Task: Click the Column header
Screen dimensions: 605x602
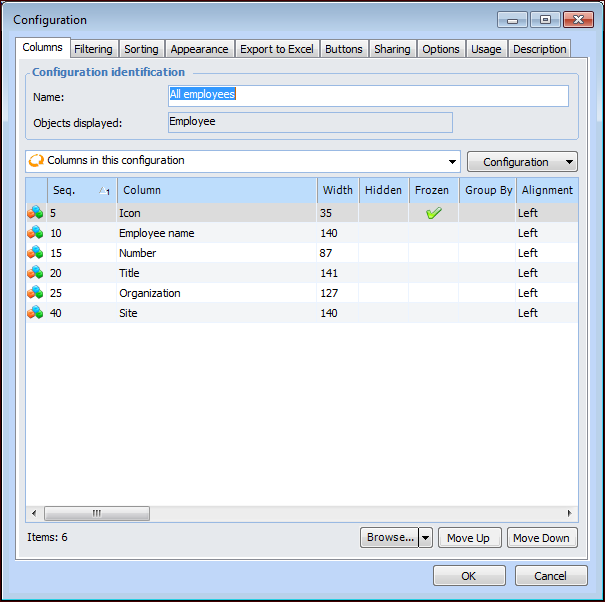Action: coord(217,190)
